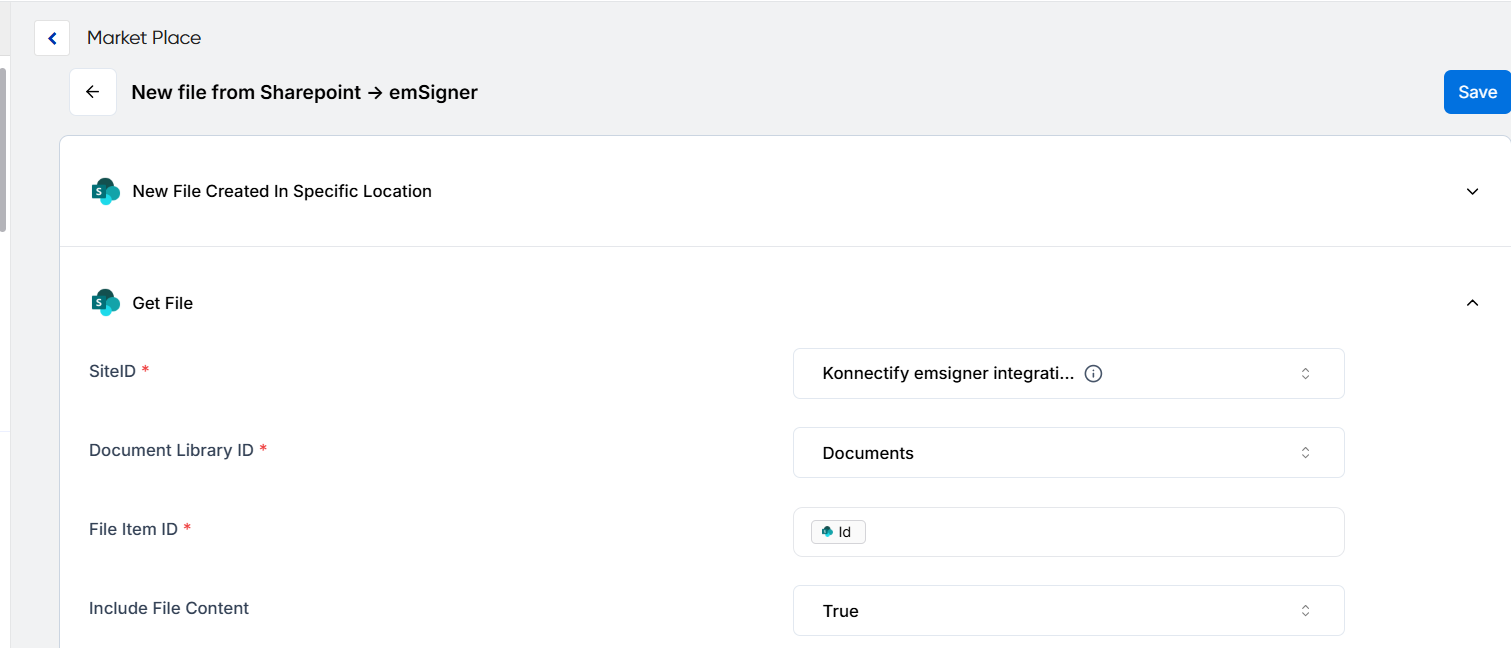Click the left arrow back button
Image resolution: width=1511 pixels, height=648 pixels.
coord(93,92)
